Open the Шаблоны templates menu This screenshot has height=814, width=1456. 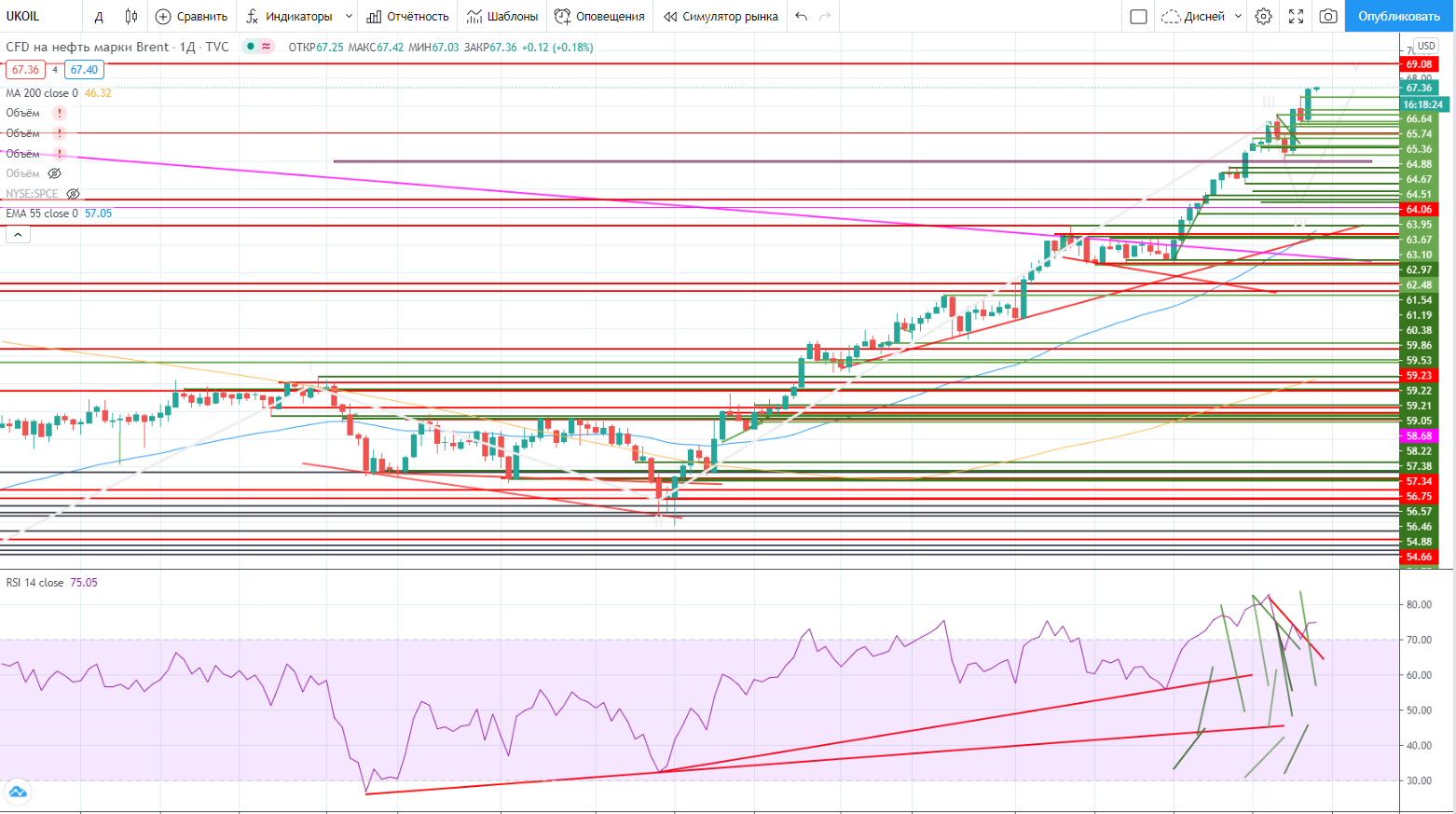tap(502, 16)
